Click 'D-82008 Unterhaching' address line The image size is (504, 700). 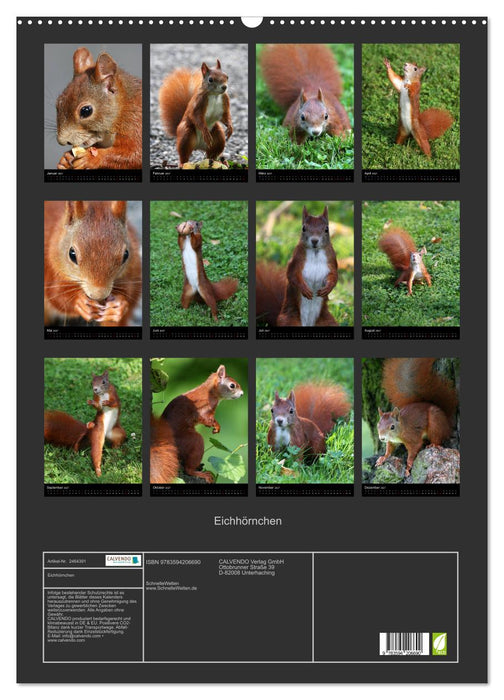[x=246, y=573]
